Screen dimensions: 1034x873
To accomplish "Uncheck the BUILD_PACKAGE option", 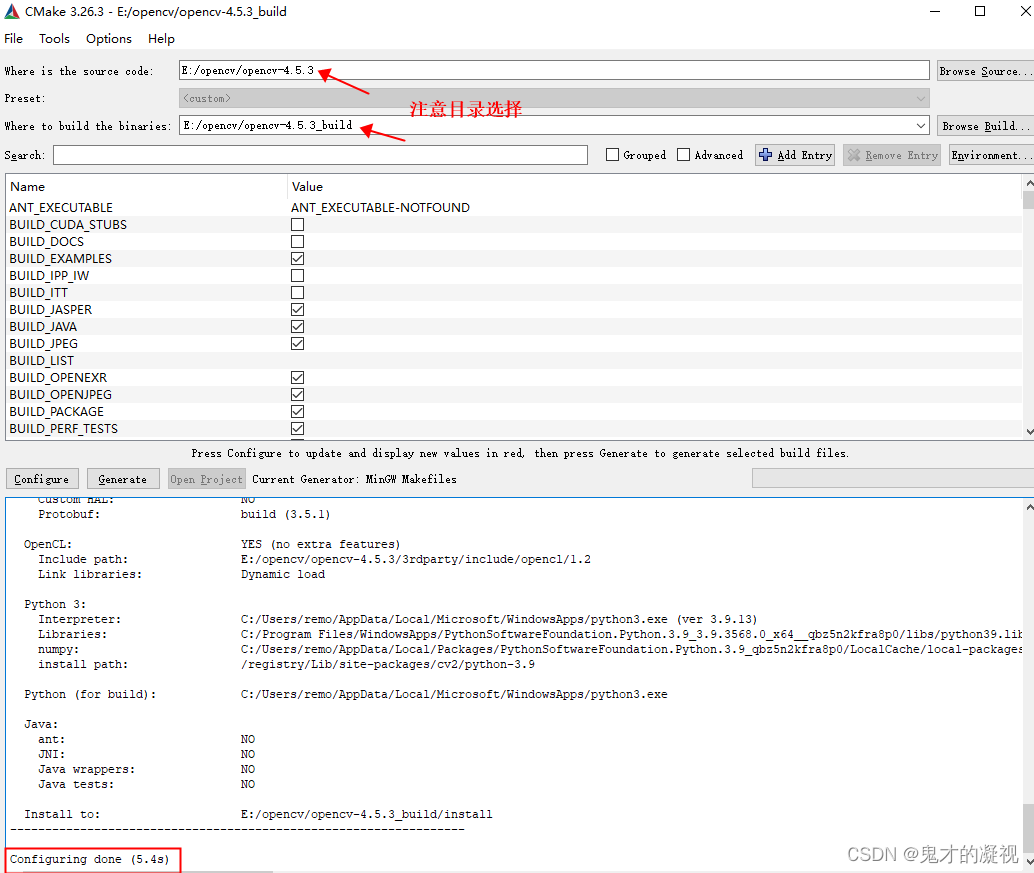I will (297, 411).
